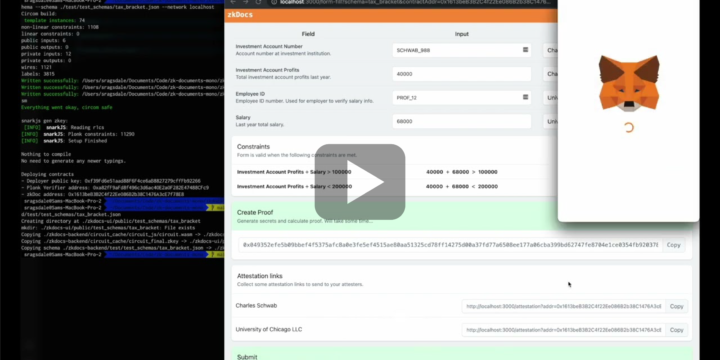This screenshot has height=360, width=720.
Task: Open the attester dropdown beside Employee ID
Action: 550,98
